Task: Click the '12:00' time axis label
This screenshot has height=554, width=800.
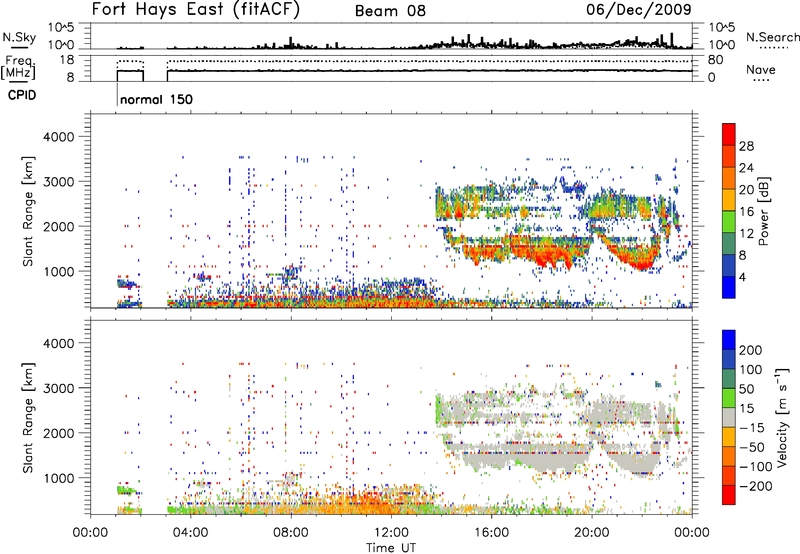Action: (x=391, y=533)
